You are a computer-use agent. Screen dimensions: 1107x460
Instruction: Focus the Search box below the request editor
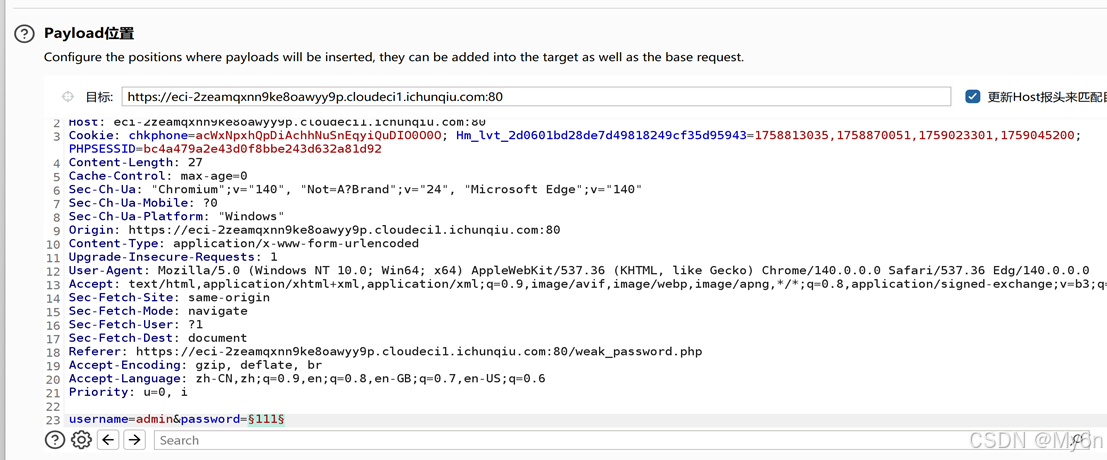pyautogui.click(x=600, y=440)
